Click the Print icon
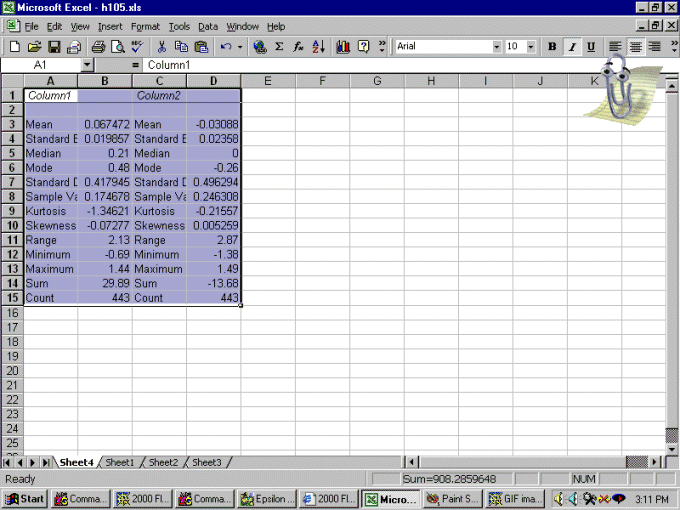Viewport: 680px width, 510px height. 98,47
